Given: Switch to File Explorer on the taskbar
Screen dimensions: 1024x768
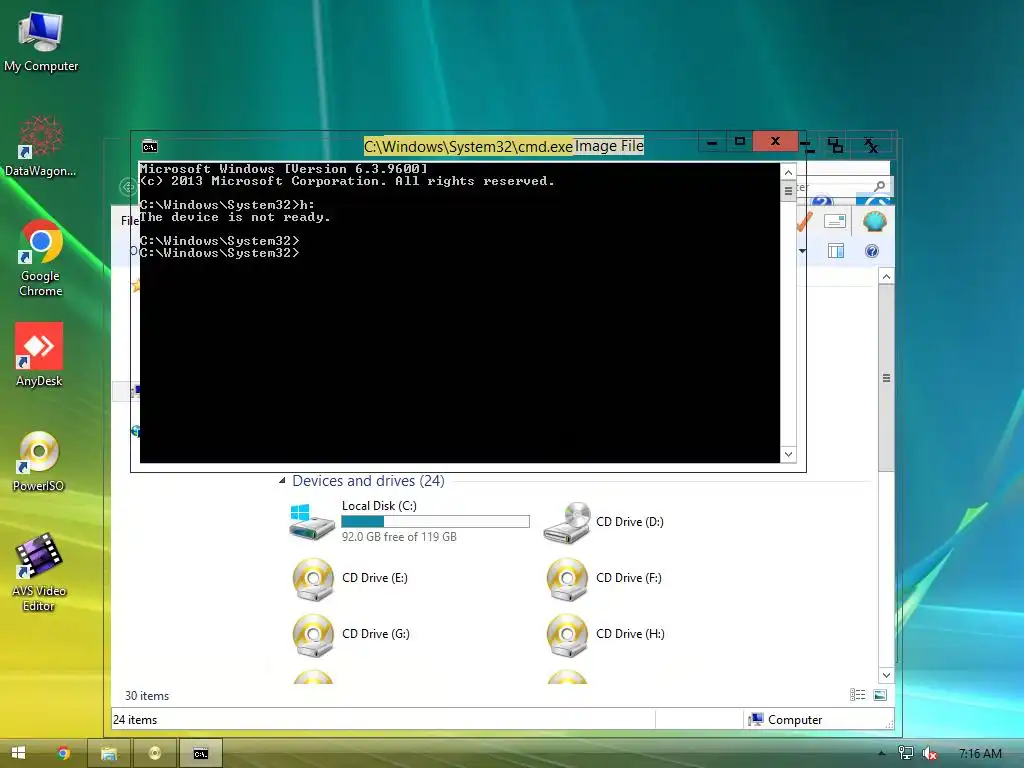Looking at the screenshot, I should pos(108,753).
